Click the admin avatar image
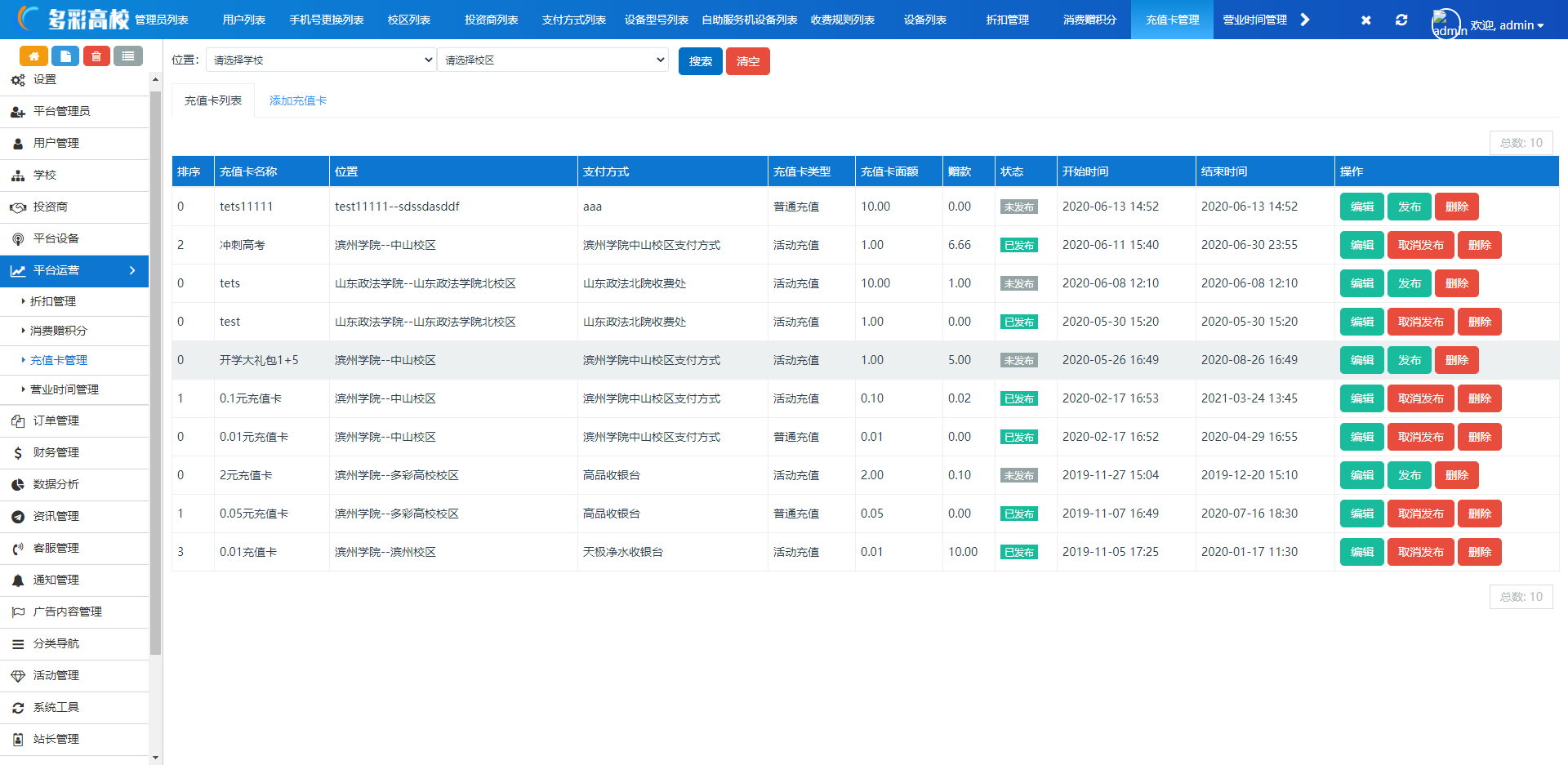1568x765 pixels. click(1446, 24)
